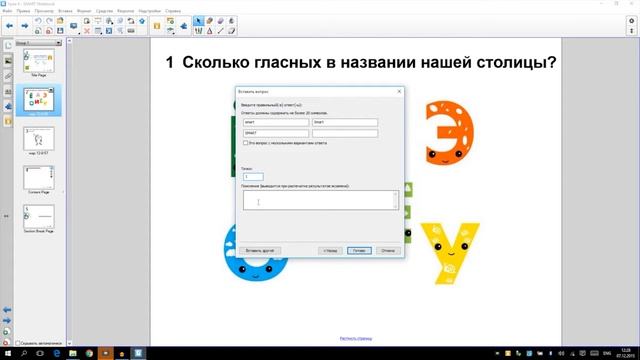This screenshot has height=360, width=640.
Task: Click the Вставить другой button
Action: click(x=260, y=250)
